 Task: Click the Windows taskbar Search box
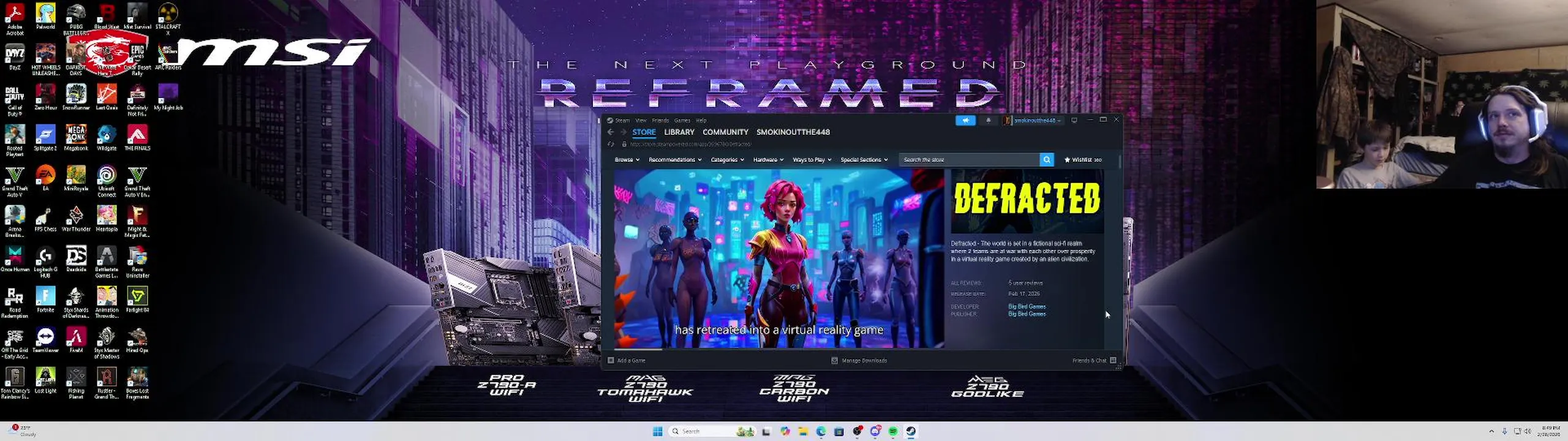pyautogui.click(x=712, y=431)
